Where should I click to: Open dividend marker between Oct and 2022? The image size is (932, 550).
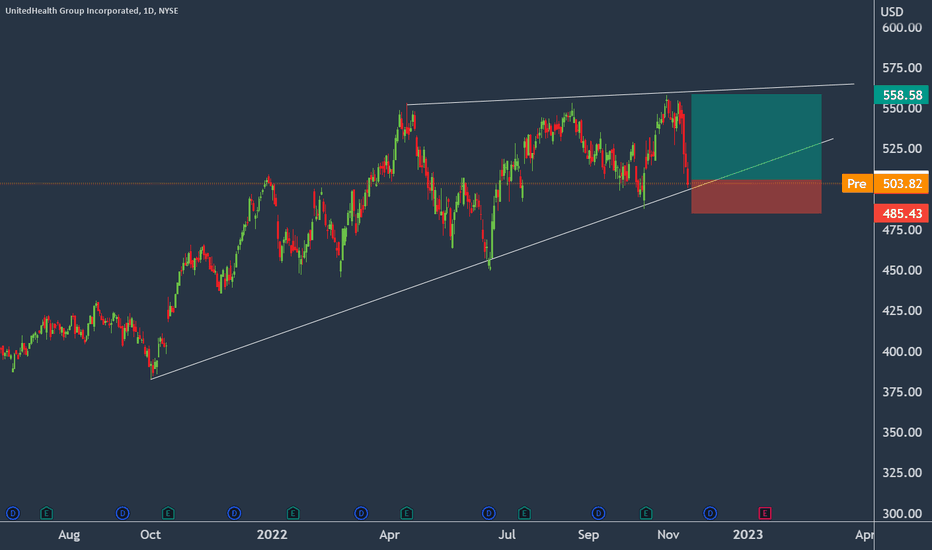(x=234, y=513)
